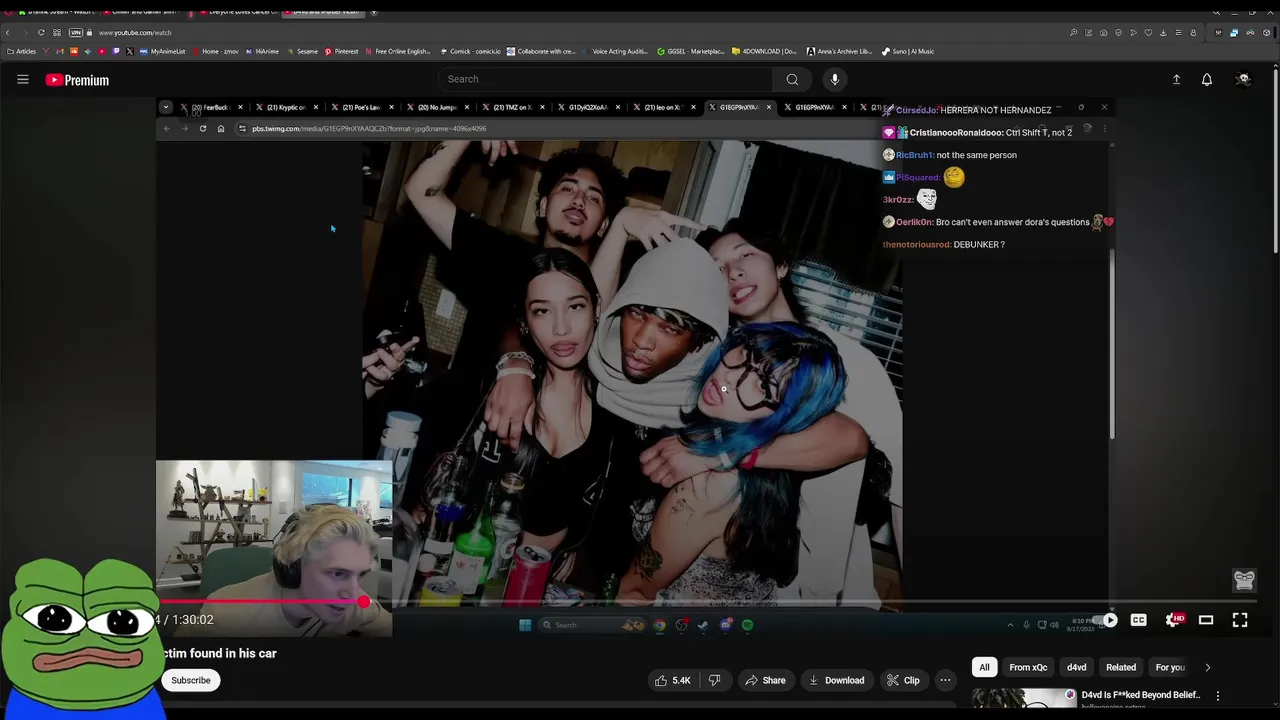Open the recommended D4vd video thumbnail
Image resolution: width=1280 pixels, height=720 pixels.
point(1024,699)
